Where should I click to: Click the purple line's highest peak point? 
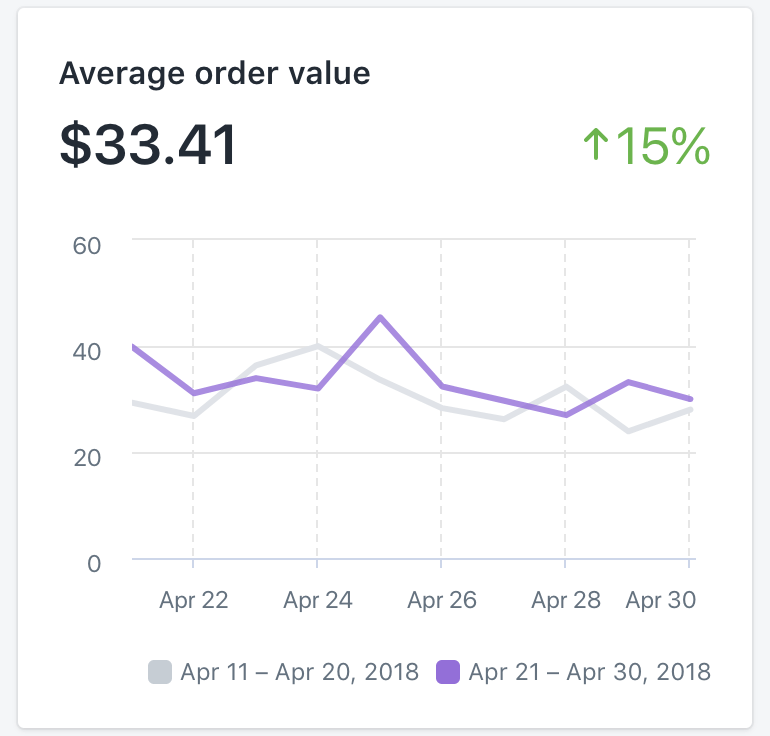(380, 317)
